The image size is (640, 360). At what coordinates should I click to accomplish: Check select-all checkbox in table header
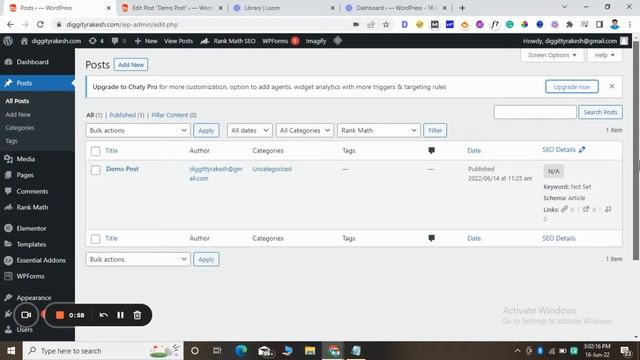coord(96,151)
